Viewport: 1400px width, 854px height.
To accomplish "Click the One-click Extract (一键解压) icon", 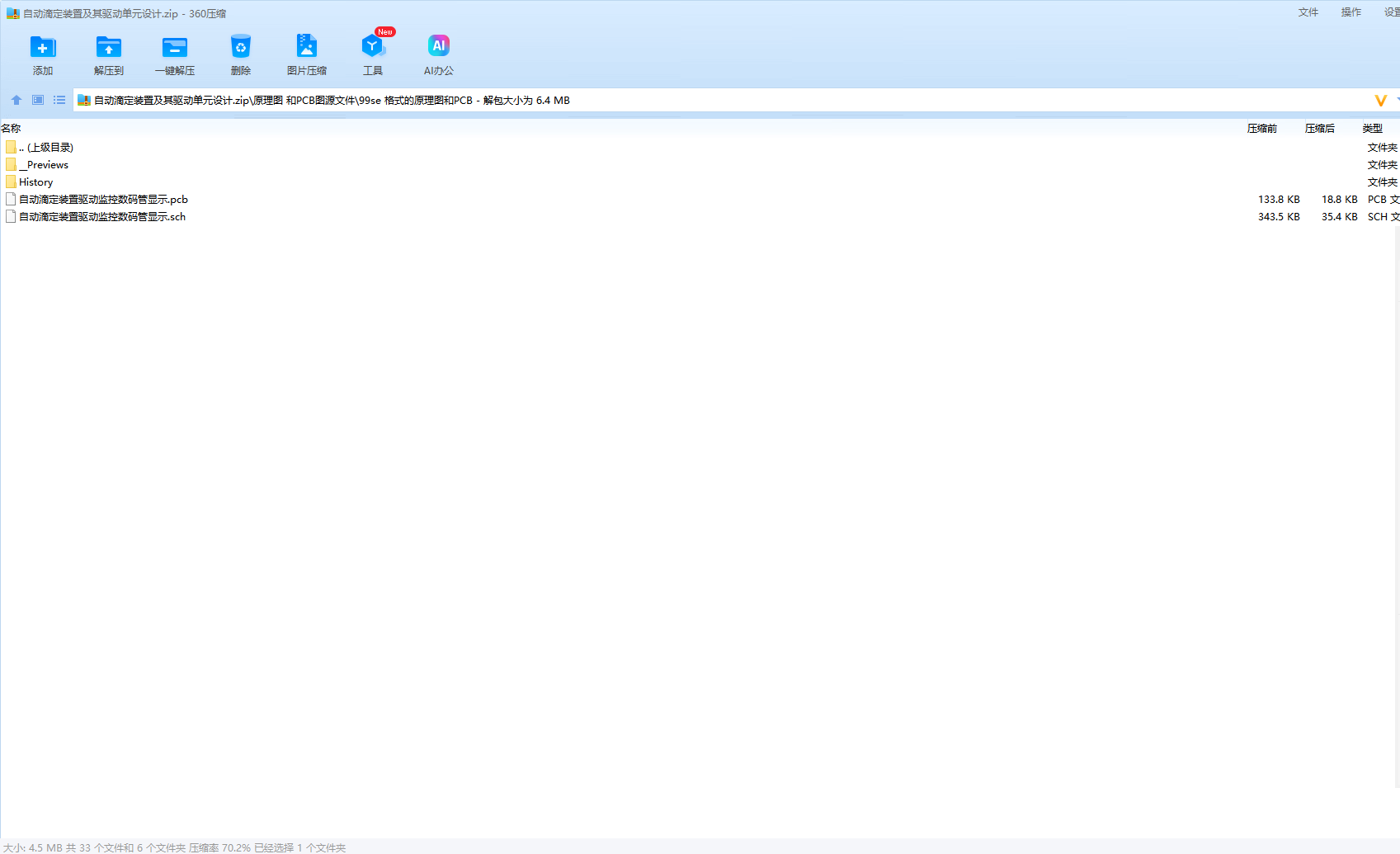I will pos(175,48).
